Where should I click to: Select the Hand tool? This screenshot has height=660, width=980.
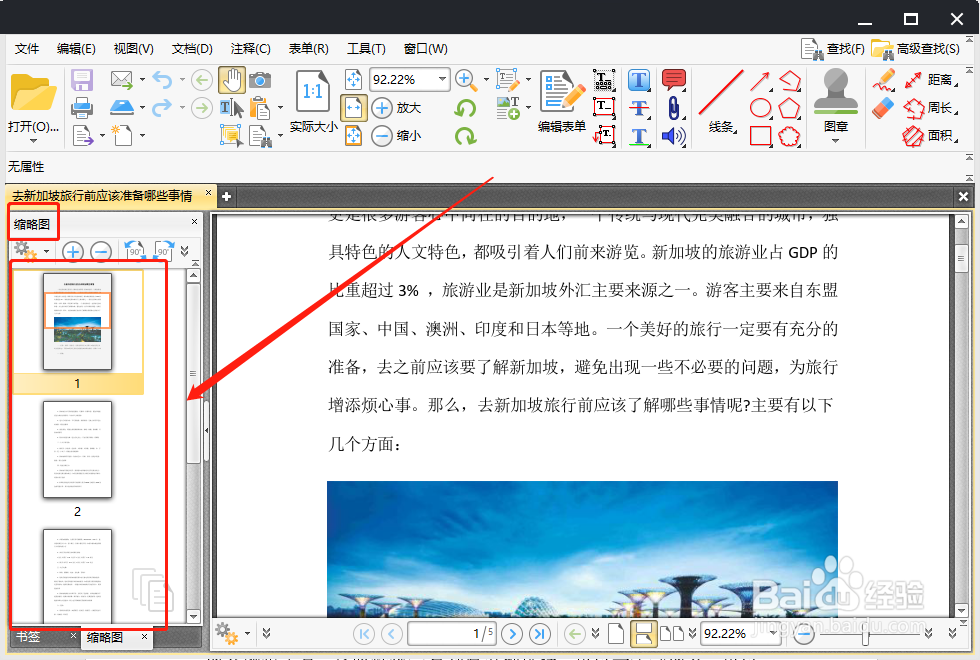coord(231,80)
